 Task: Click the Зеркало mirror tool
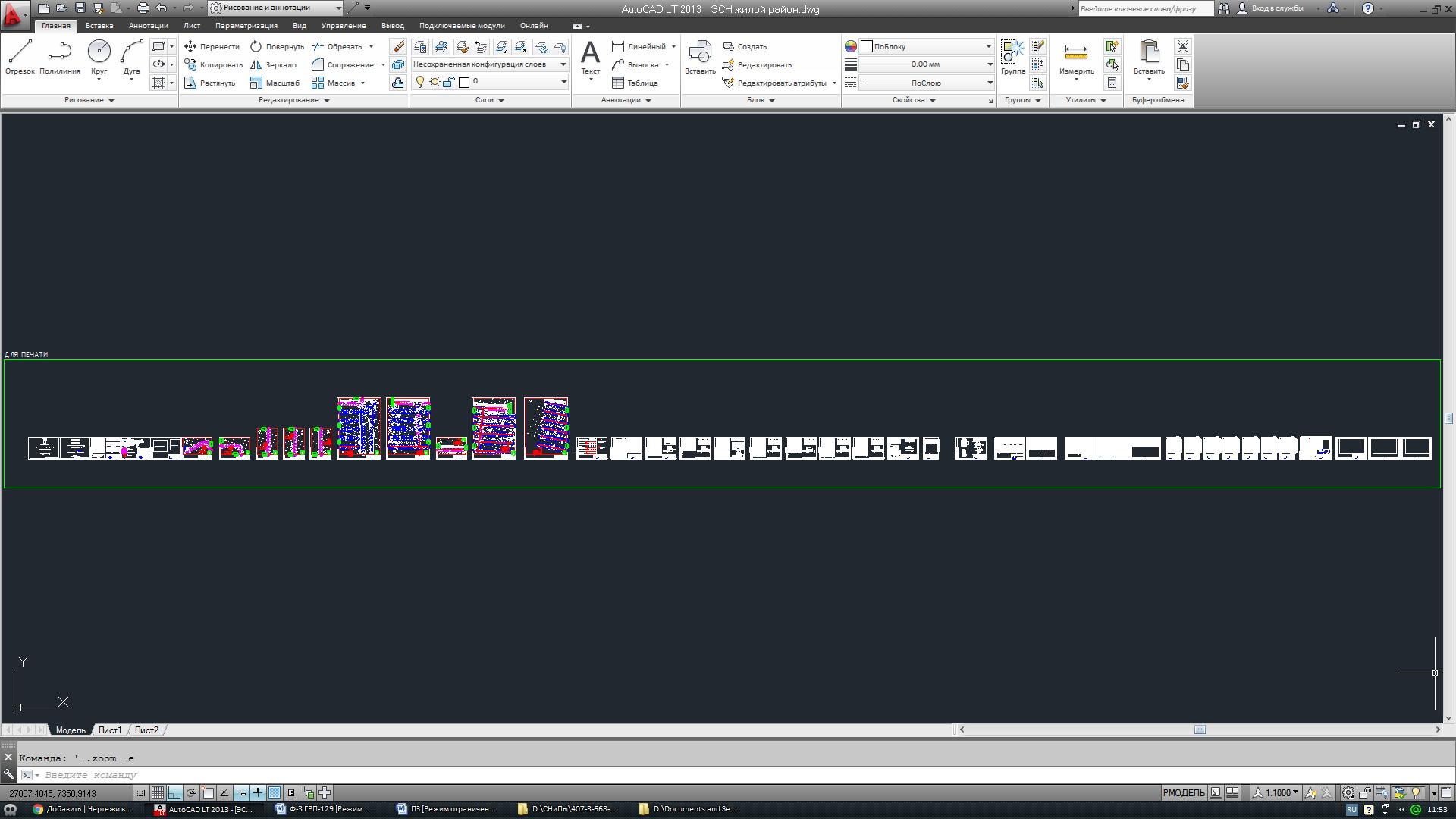(x=273, y=64)
